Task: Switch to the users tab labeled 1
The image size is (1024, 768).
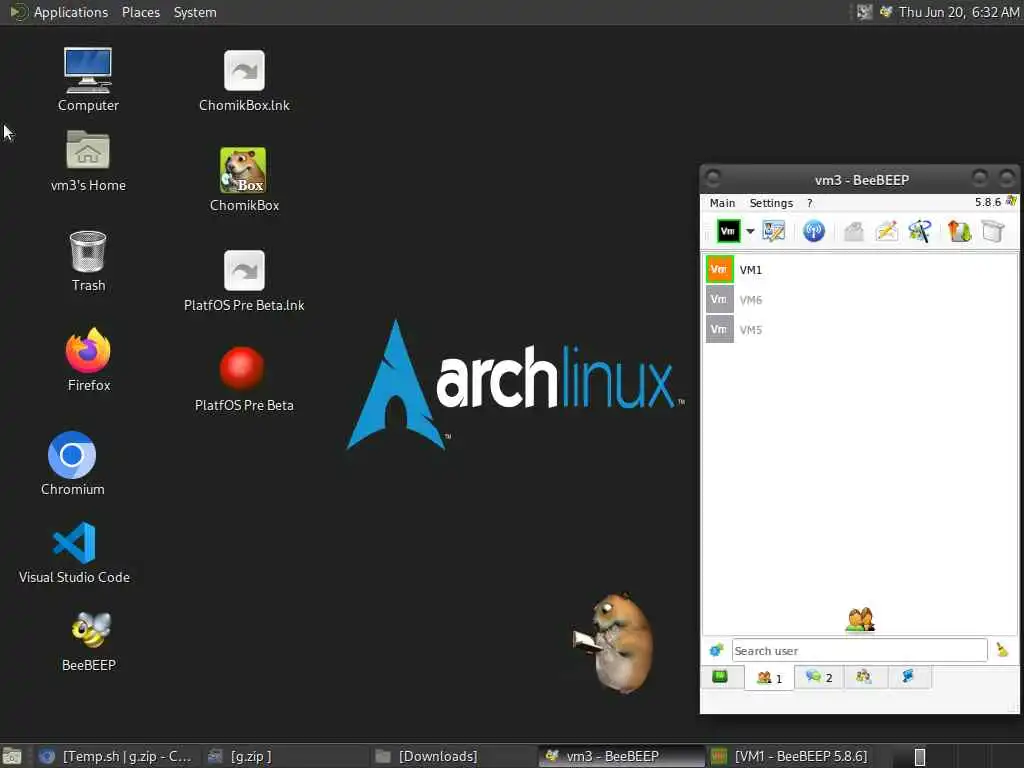Action: [x=769, y=678]
